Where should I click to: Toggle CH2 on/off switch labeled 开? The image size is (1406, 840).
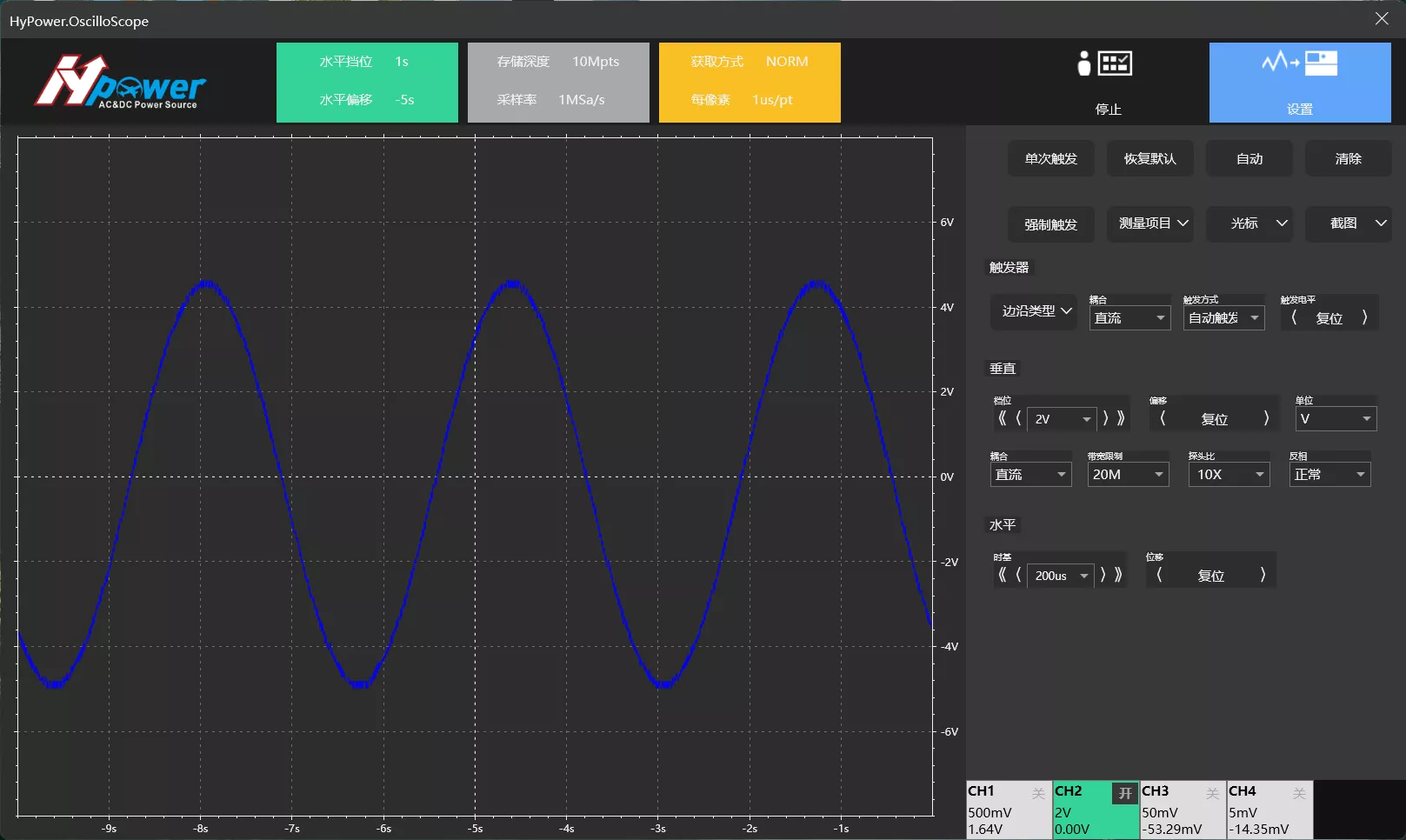point(1125,793)
